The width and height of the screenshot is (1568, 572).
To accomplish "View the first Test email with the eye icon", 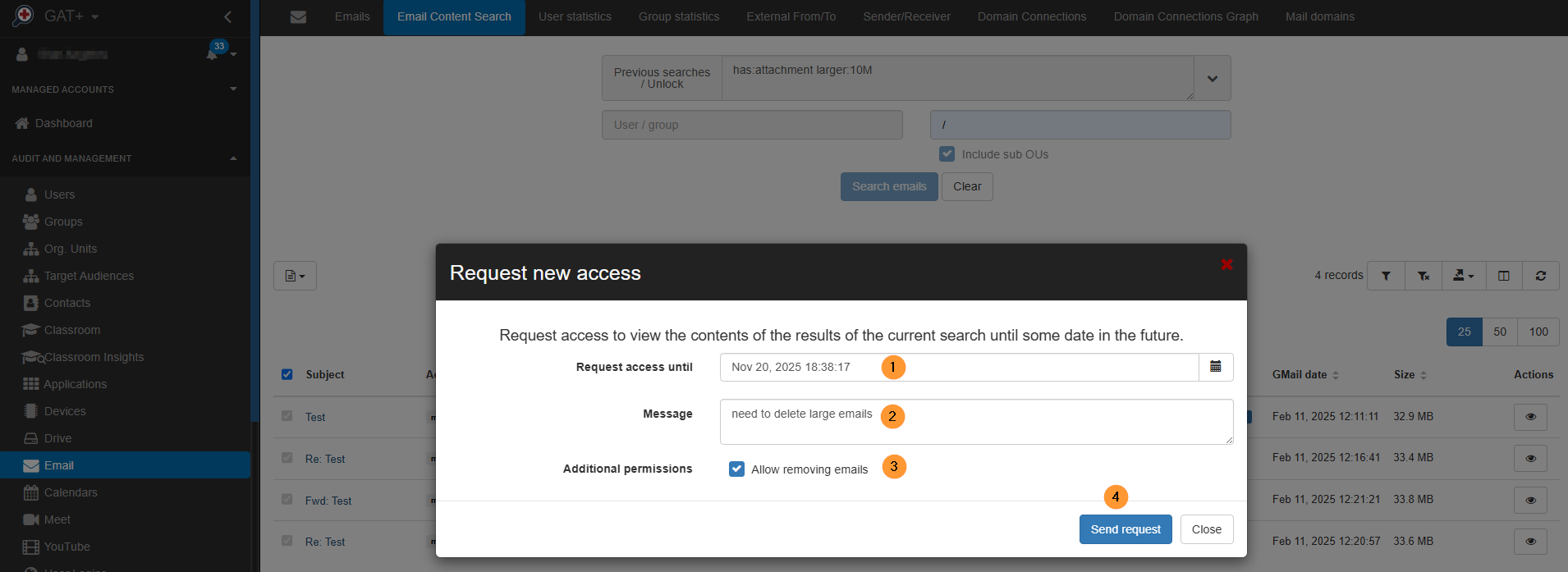I will [1530, 417].
